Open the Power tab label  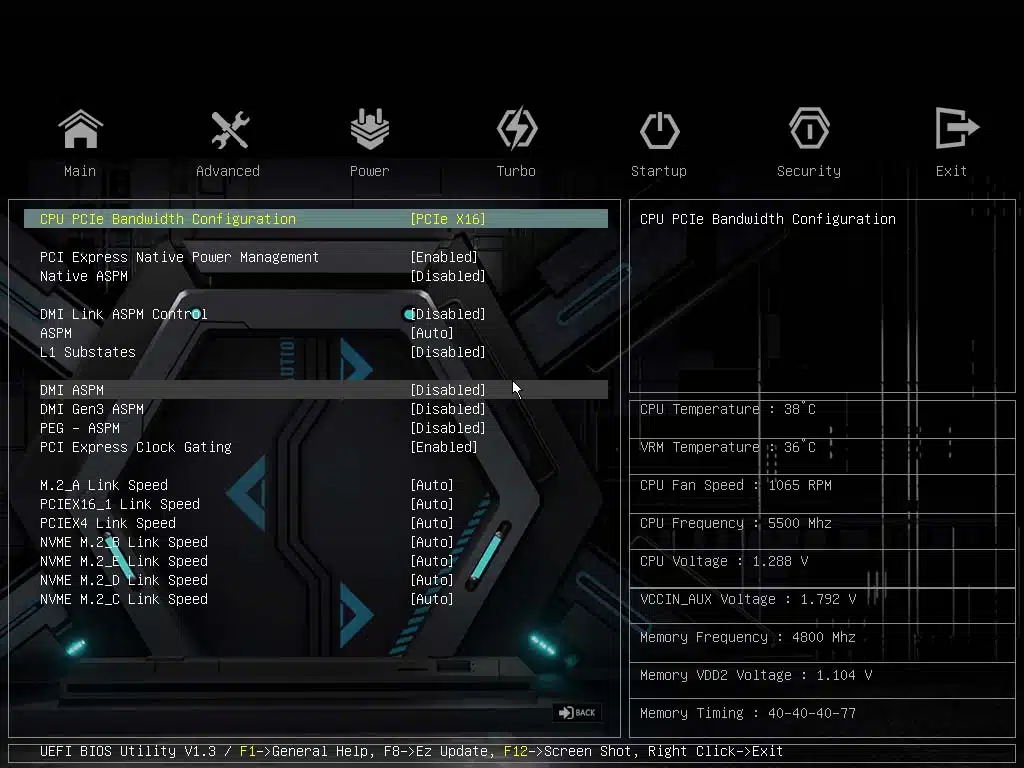coord(370,171)
